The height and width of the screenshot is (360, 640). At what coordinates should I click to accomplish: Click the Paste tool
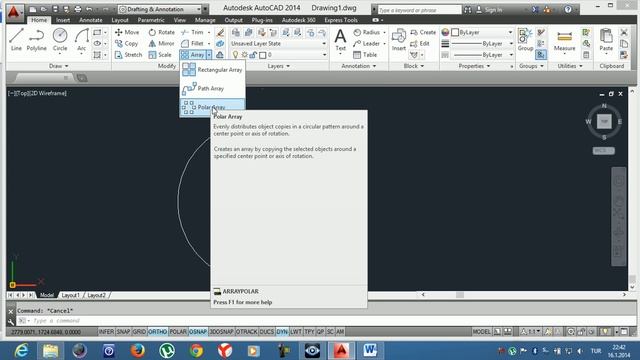(606, 40)
